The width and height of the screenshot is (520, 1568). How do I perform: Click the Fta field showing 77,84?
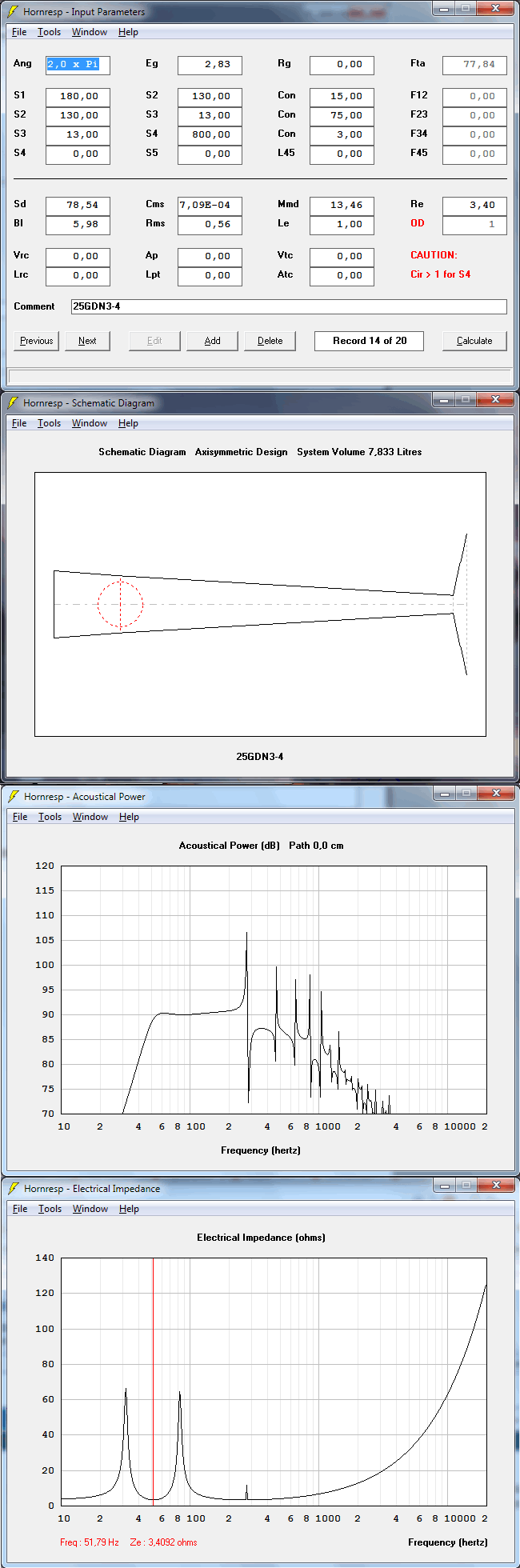[x=474, y=65]
